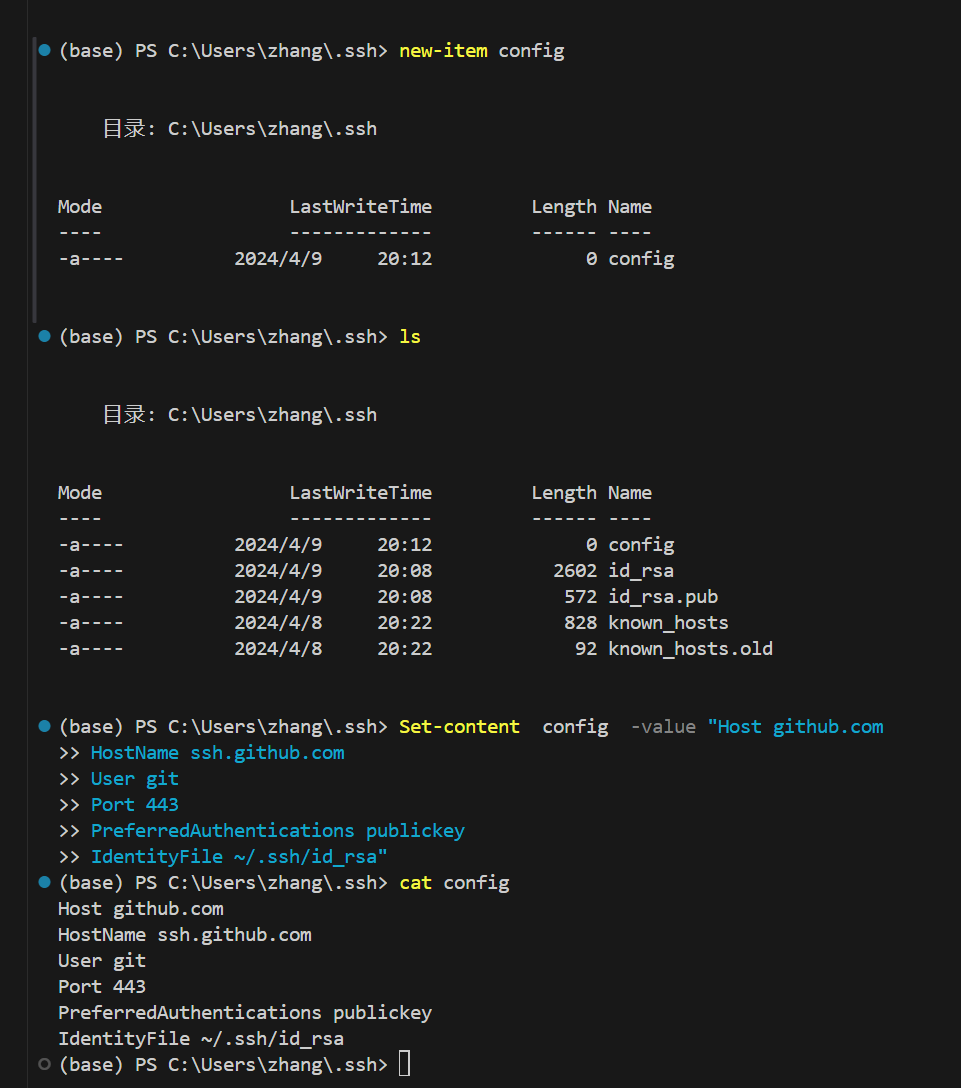This screenshot has height=1088, width=961.
Task: Click the decoration next to cat config
Action: point(43,881)
